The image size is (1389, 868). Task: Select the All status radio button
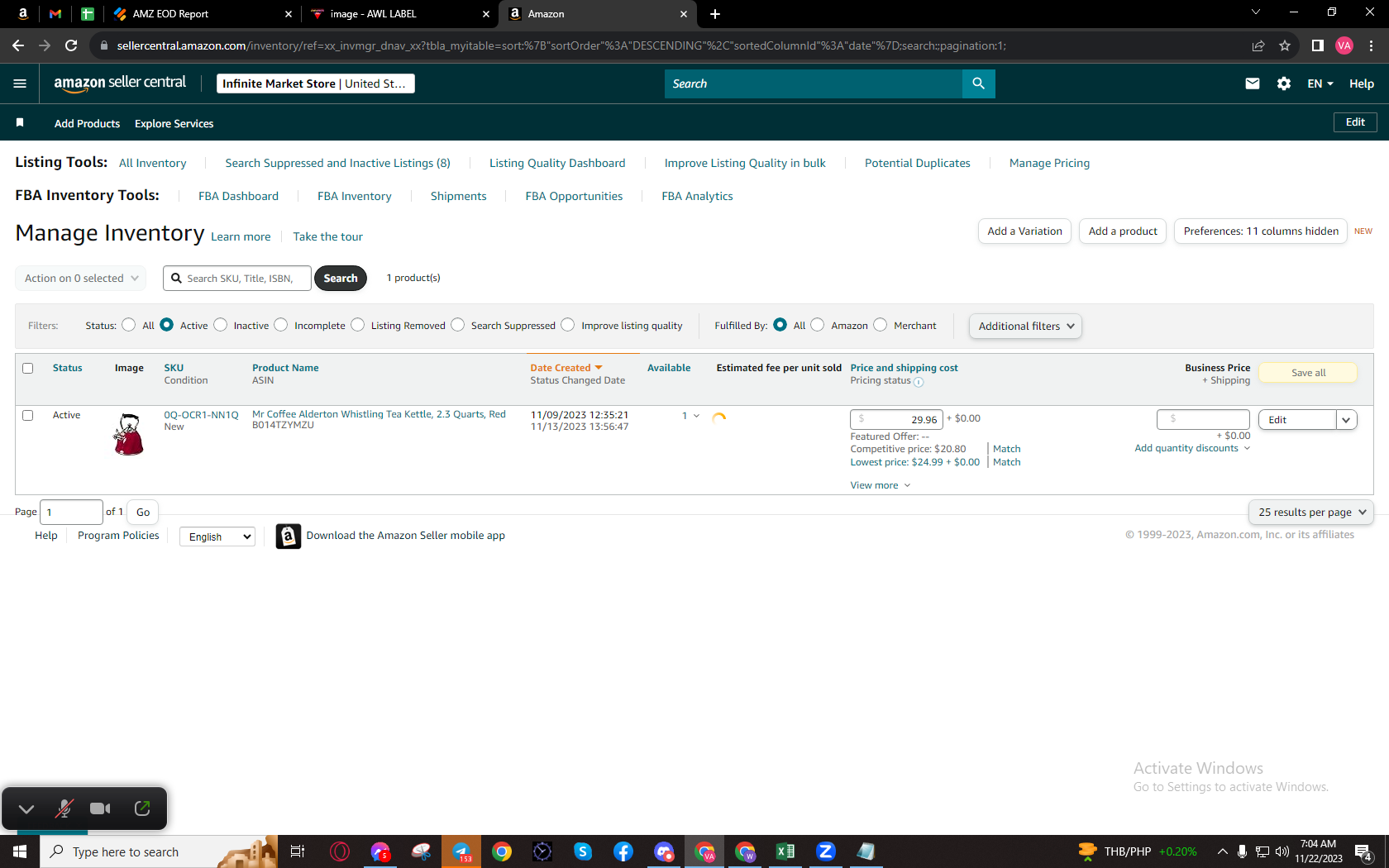point(128,325)
